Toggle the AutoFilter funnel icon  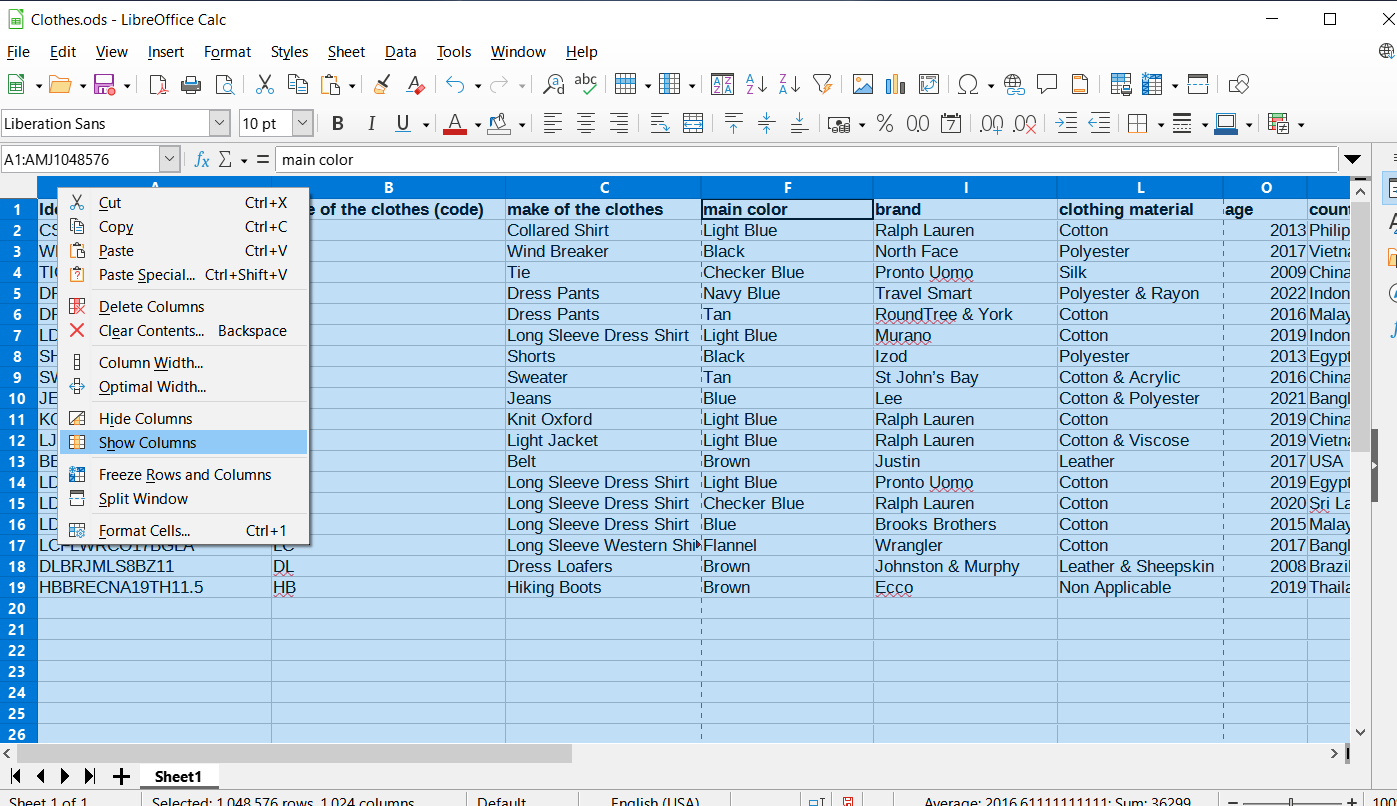[x=822, y=85]
